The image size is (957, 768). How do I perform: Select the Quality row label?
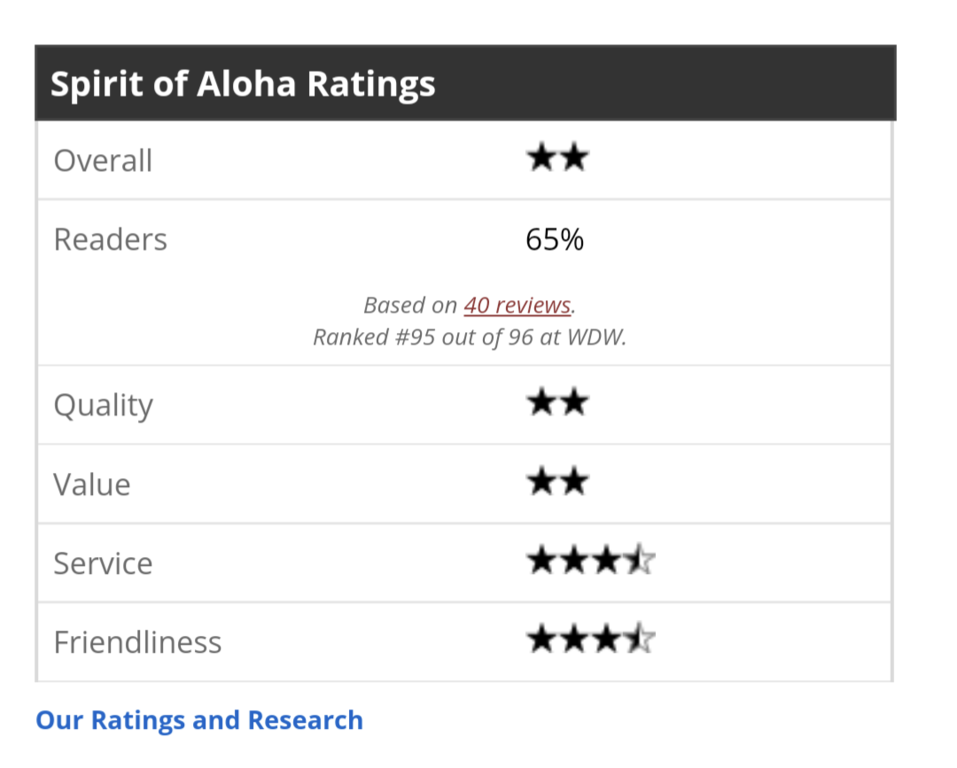click(103, 406)
